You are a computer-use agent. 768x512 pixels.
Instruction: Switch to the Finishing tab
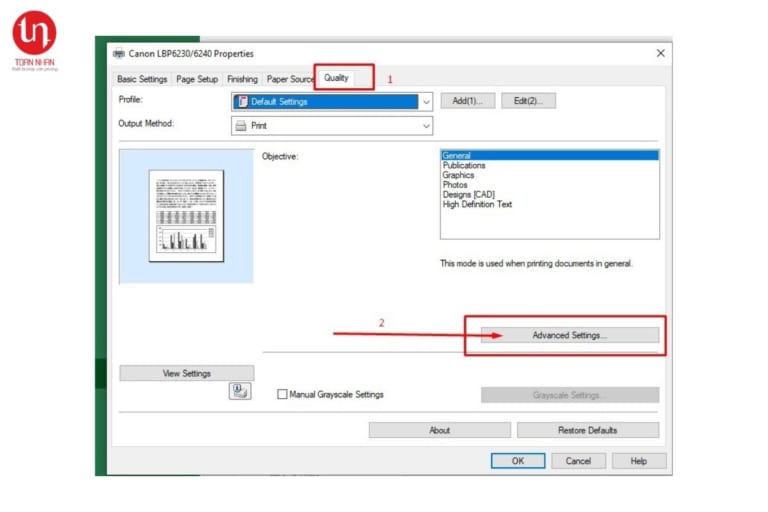[242, 79]
